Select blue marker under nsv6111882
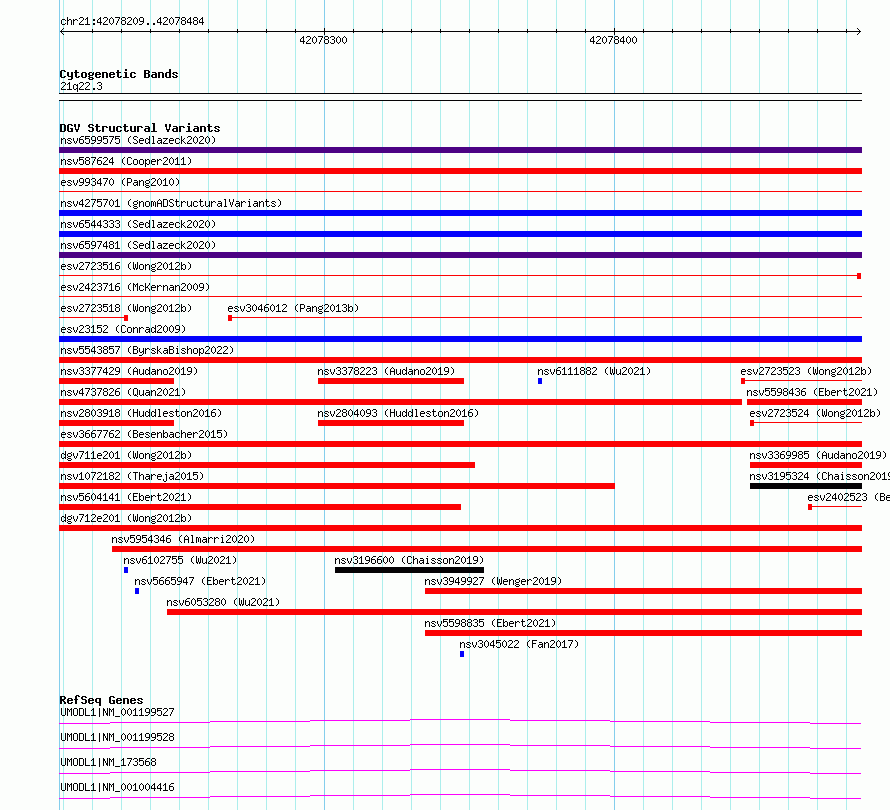Image resolution: width=890 pixels, height=810 pixels. click(x=540, y=381)
